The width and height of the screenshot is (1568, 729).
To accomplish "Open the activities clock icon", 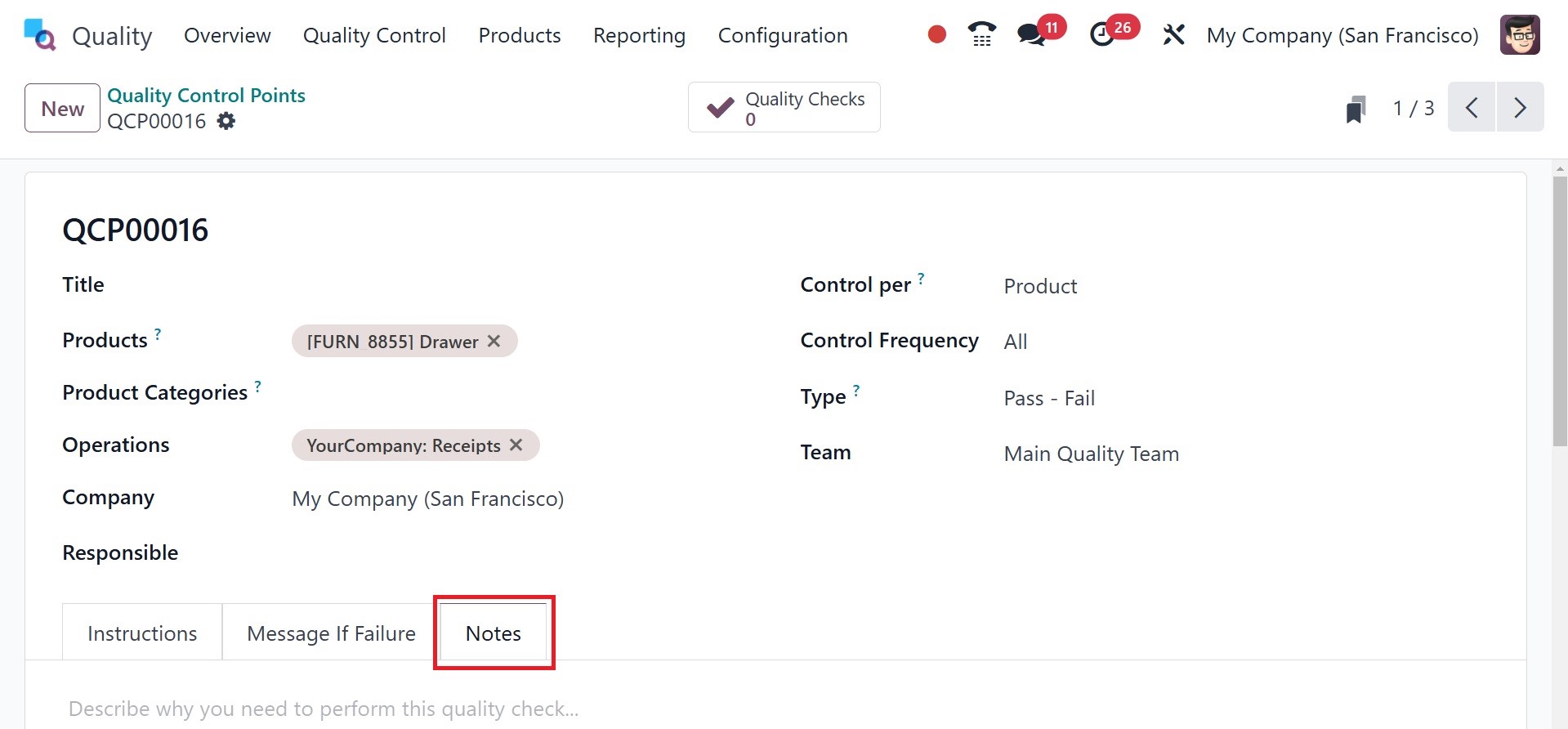I will (1102, 34).
